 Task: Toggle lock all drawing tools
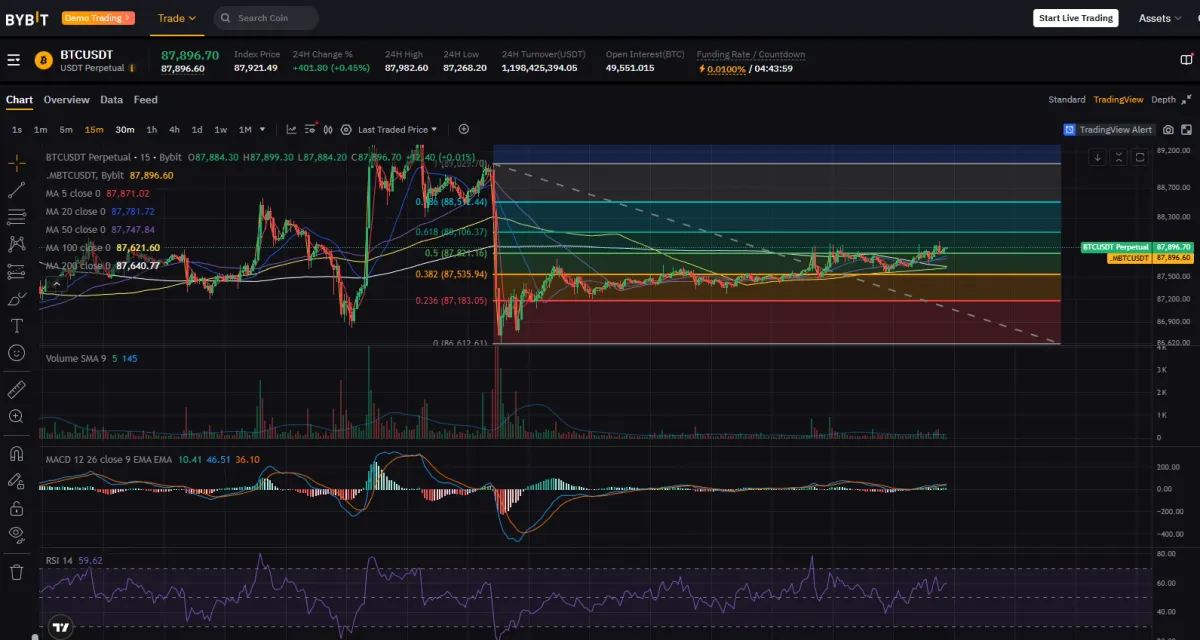click(16, 507)
